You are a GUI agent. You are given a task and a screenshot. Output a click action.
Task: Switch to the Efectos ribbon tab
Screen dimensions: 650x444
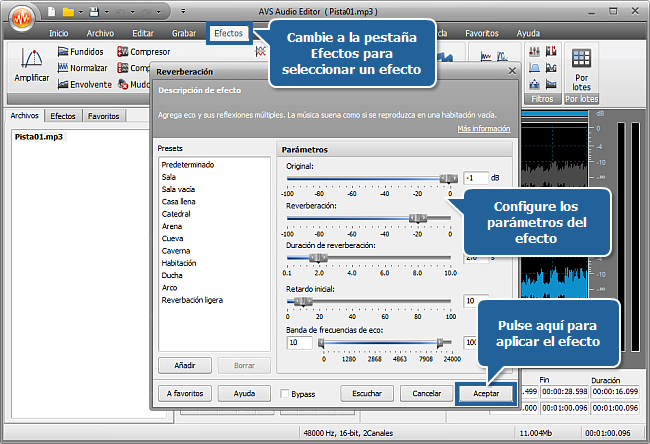click(x=226, y=33)
